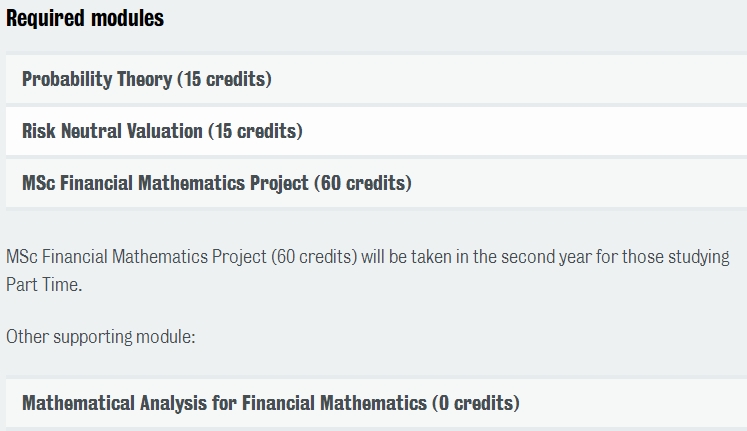Screen dimensions: 747x431
Task: Click the word Neutral in second module title
Action: point(91,131)
